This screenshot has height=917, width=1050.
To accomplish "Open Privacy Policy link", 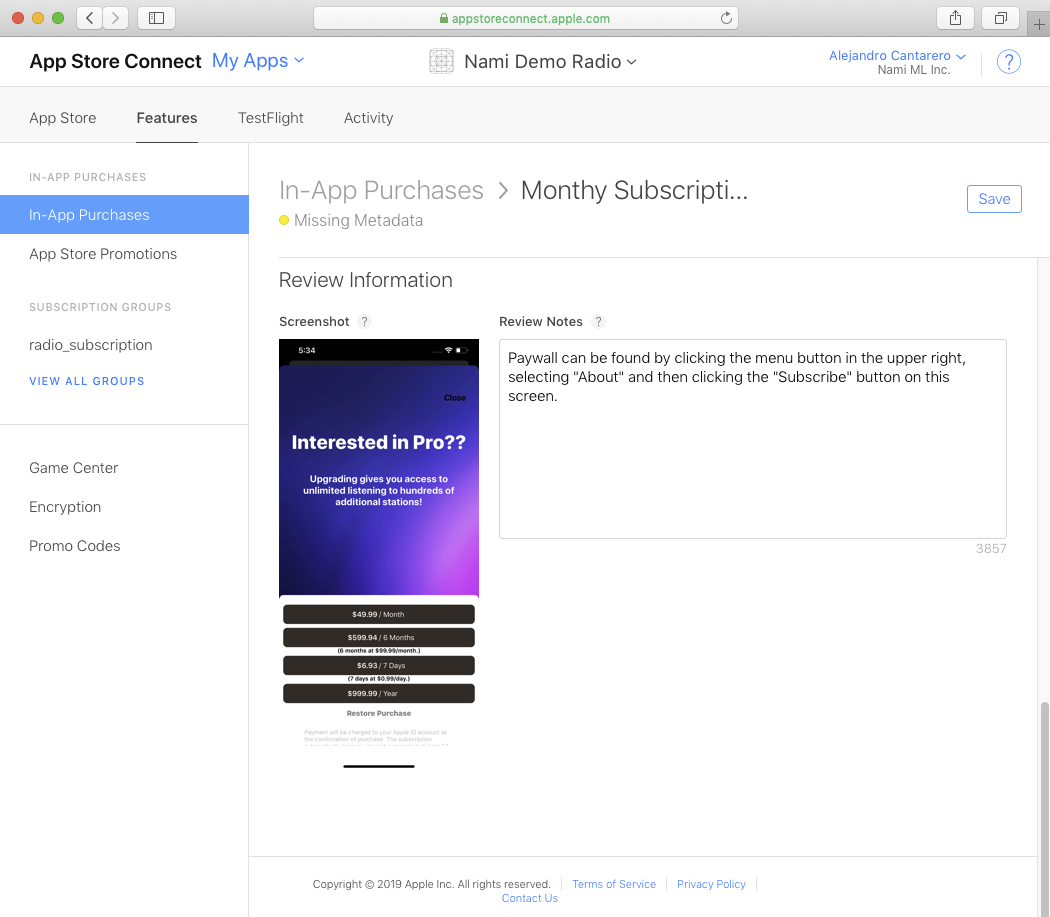I will click(711, 884).
